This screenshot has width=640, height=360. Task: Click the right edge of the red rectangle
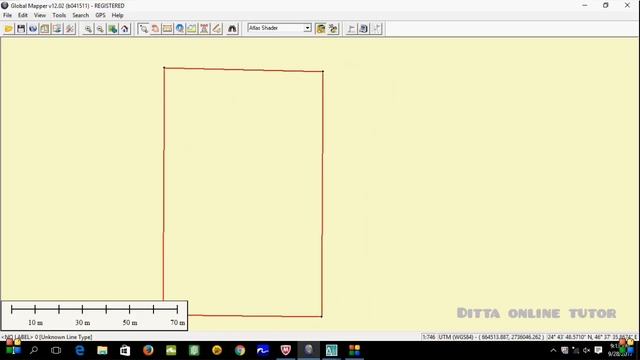pyautogui.click(x=322, y=194)
